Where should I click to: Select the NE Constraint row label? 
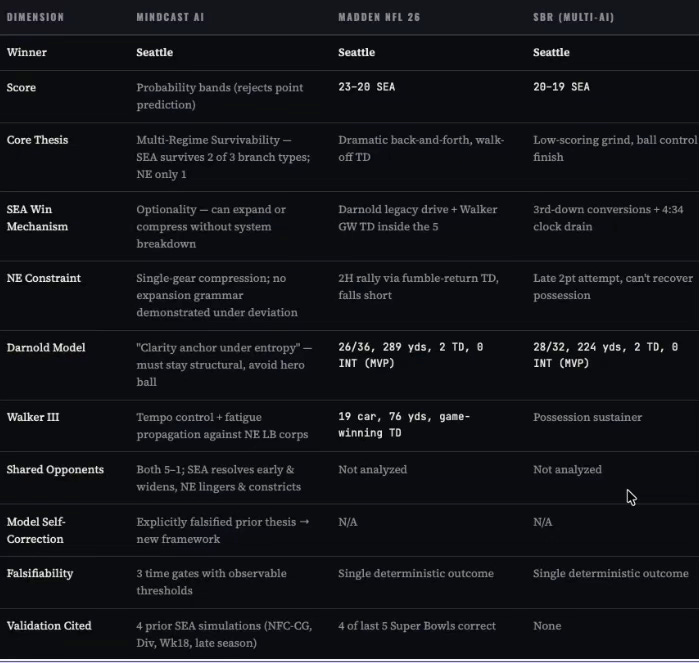44,278
